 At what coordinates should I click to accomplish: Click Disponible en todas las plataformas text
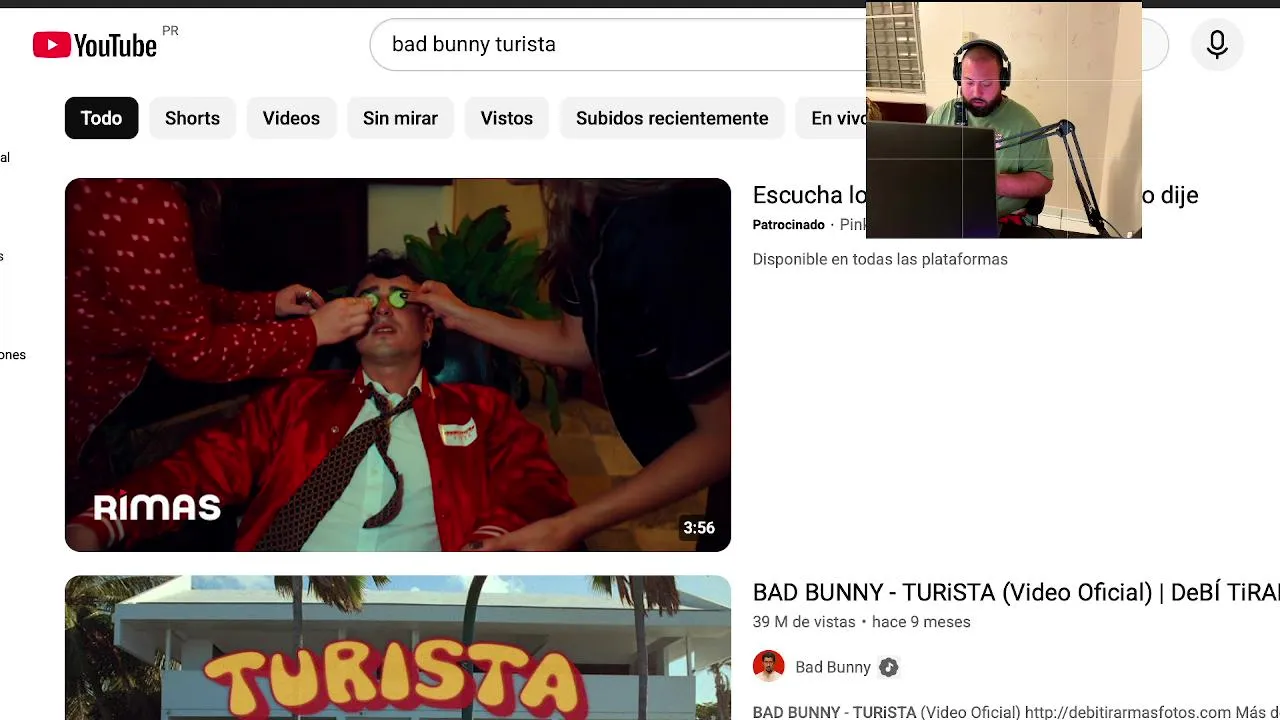[880, 259]
